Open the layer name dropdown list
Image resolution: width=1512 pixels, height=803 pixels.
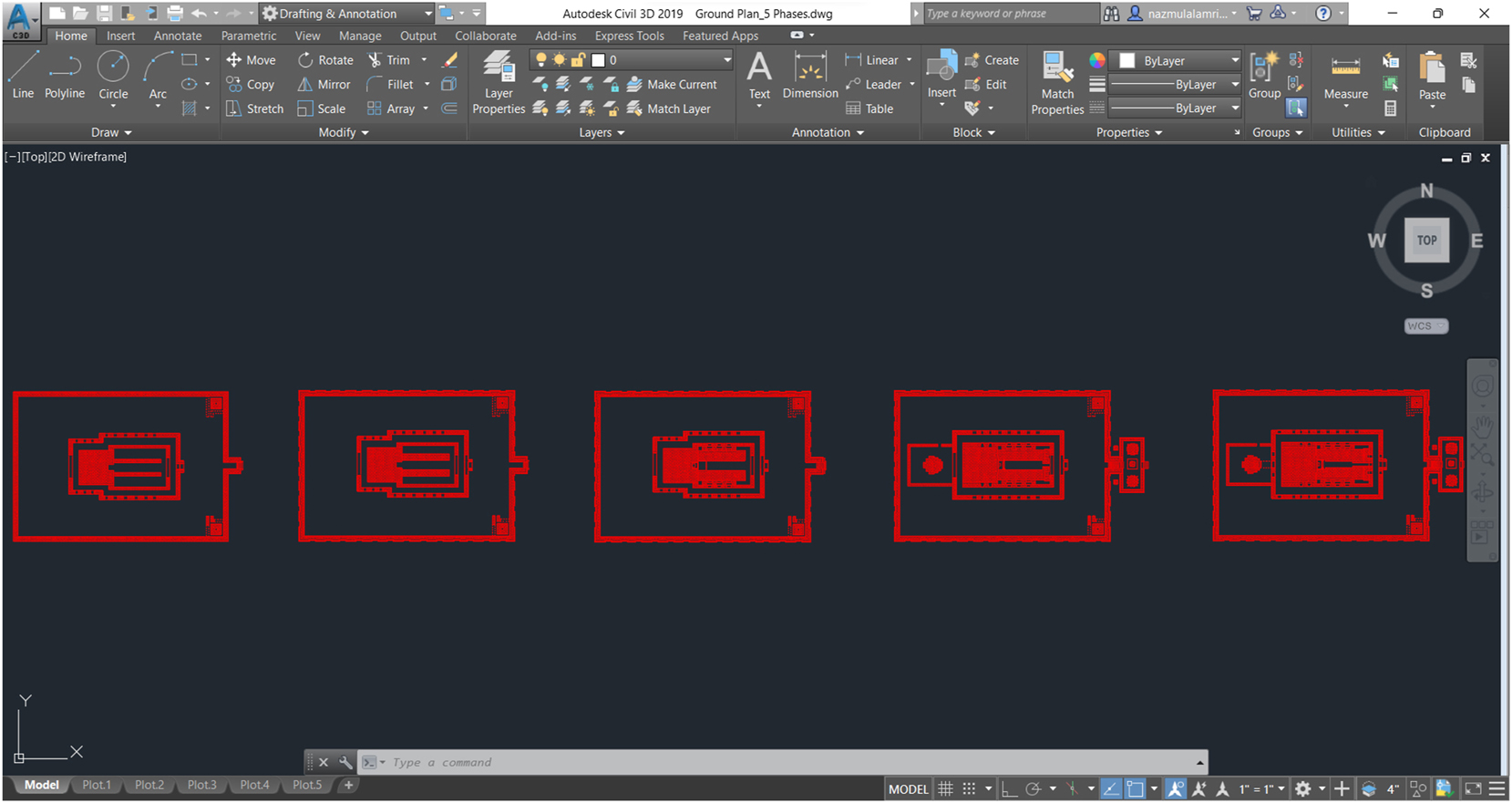(x=726, y=60)
